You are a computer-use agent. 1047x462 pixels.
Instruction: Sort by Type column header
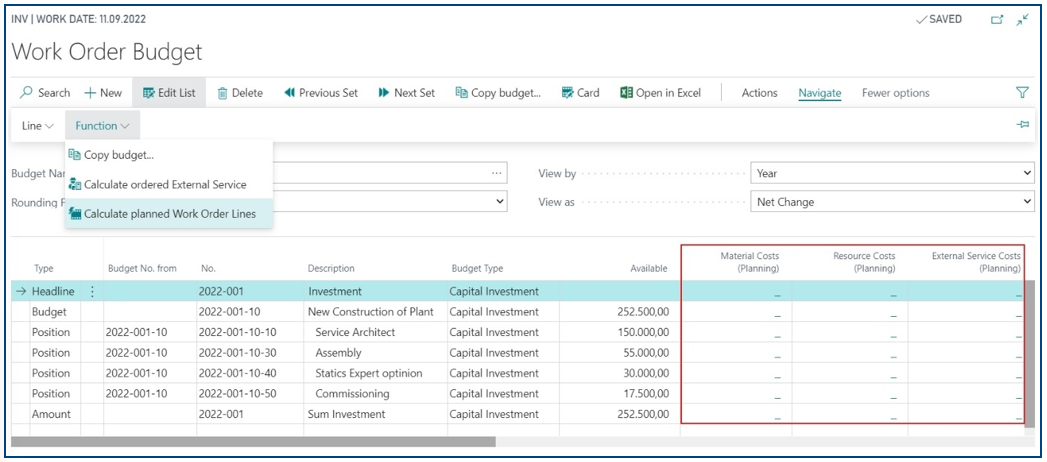(44, 268)
